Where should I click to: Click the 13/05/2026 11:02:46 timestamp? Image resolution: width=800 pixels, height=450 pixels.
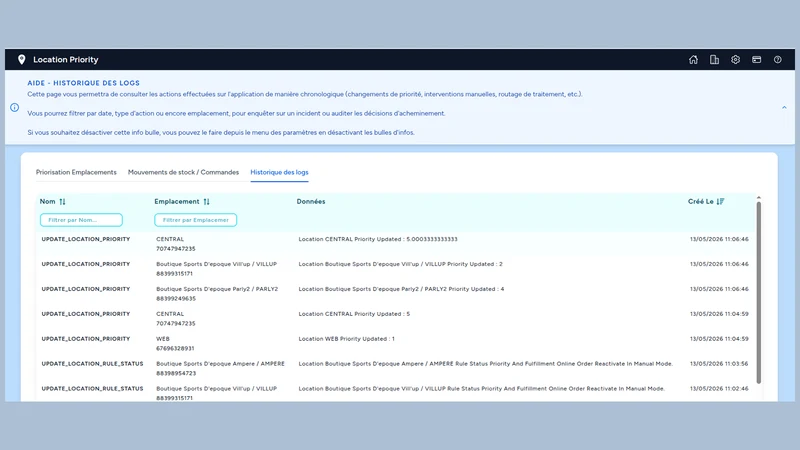(x=719, y=389)
